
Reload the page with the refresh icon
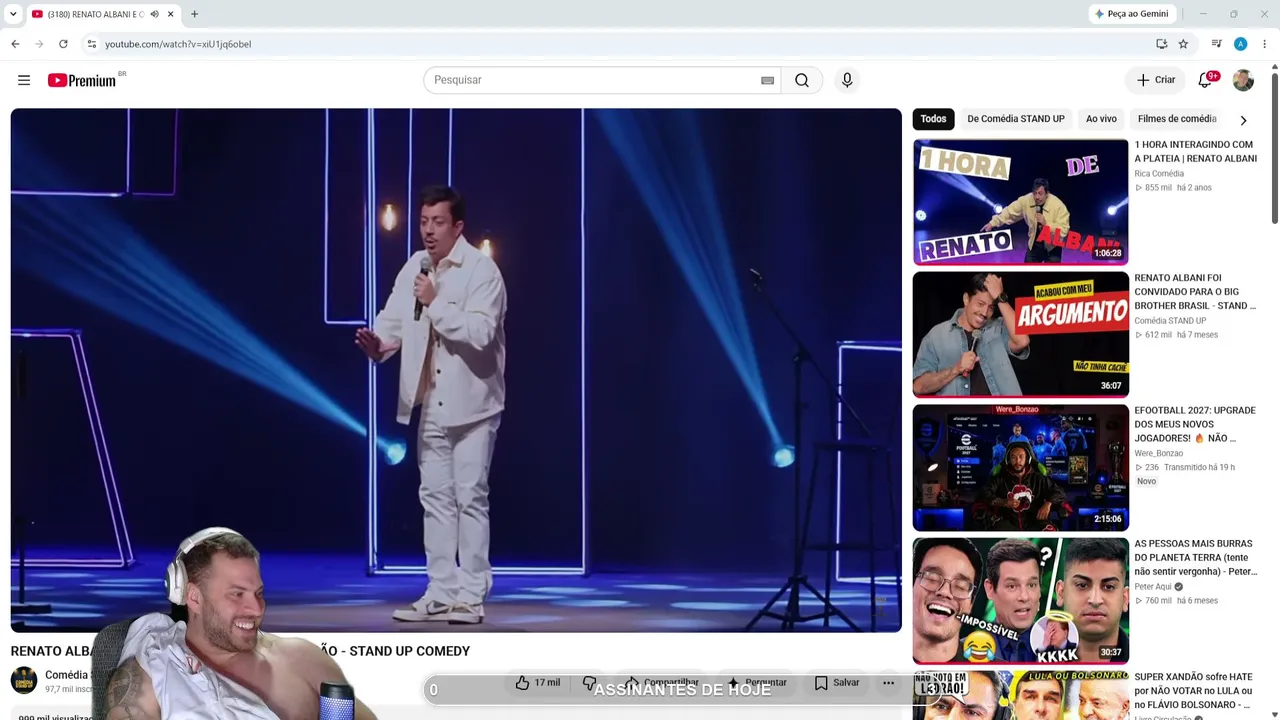63,44
